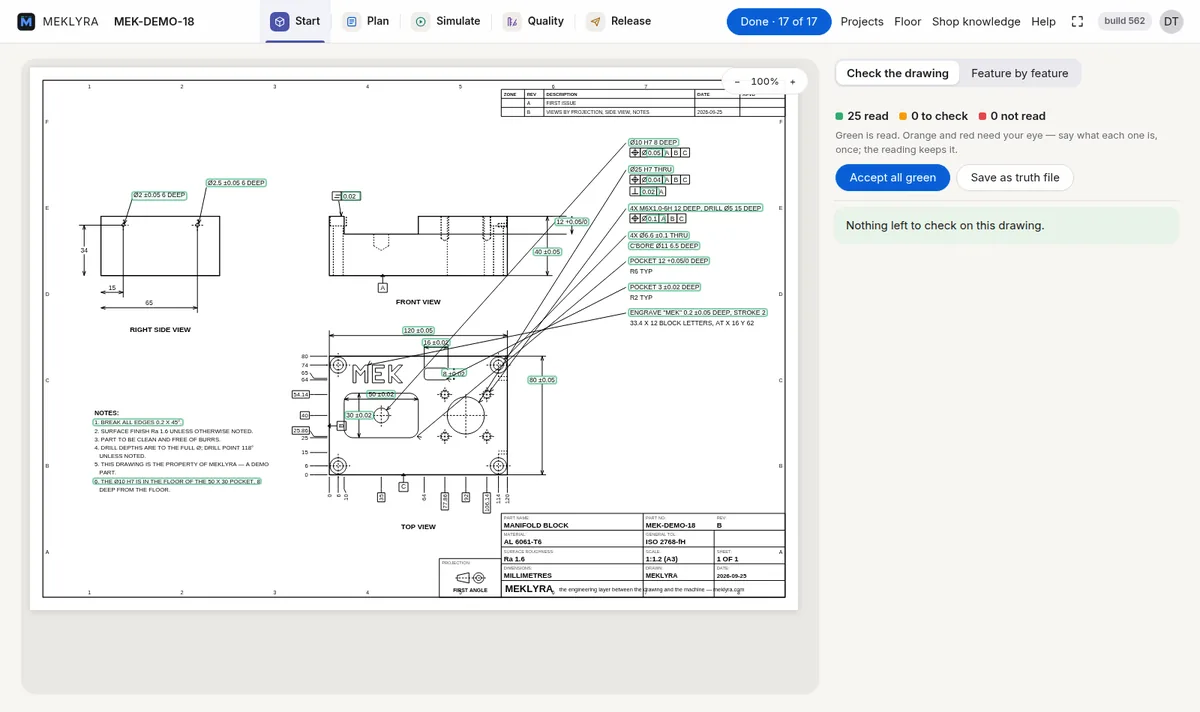The image size is (1200, 712).
Task: Select the Ø2 ±0.05 6 DEEP callout
Action: (x=160, y=195)
